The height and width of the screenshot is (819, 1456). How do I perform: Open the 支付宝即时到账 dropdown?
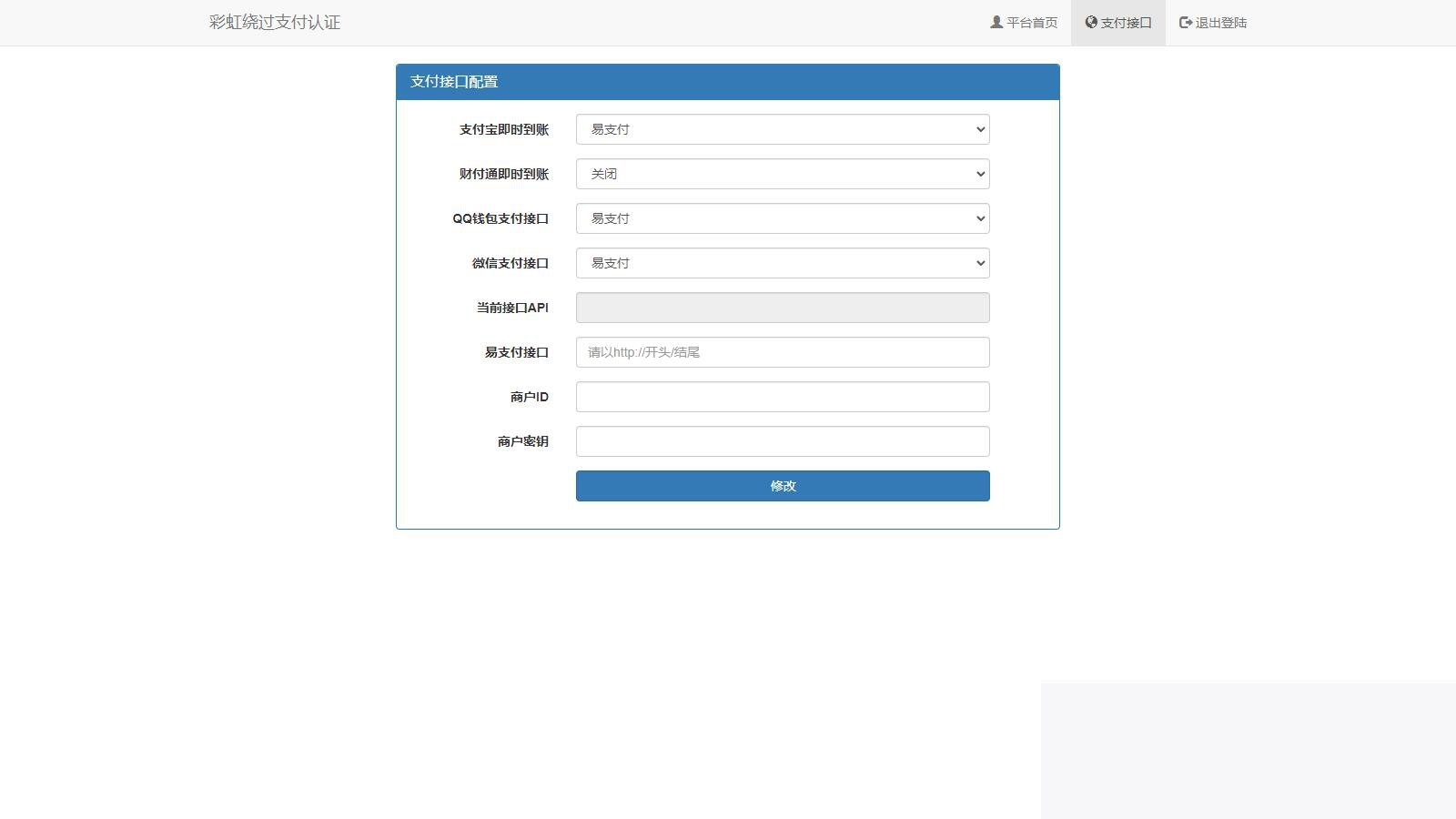point(782,128)
